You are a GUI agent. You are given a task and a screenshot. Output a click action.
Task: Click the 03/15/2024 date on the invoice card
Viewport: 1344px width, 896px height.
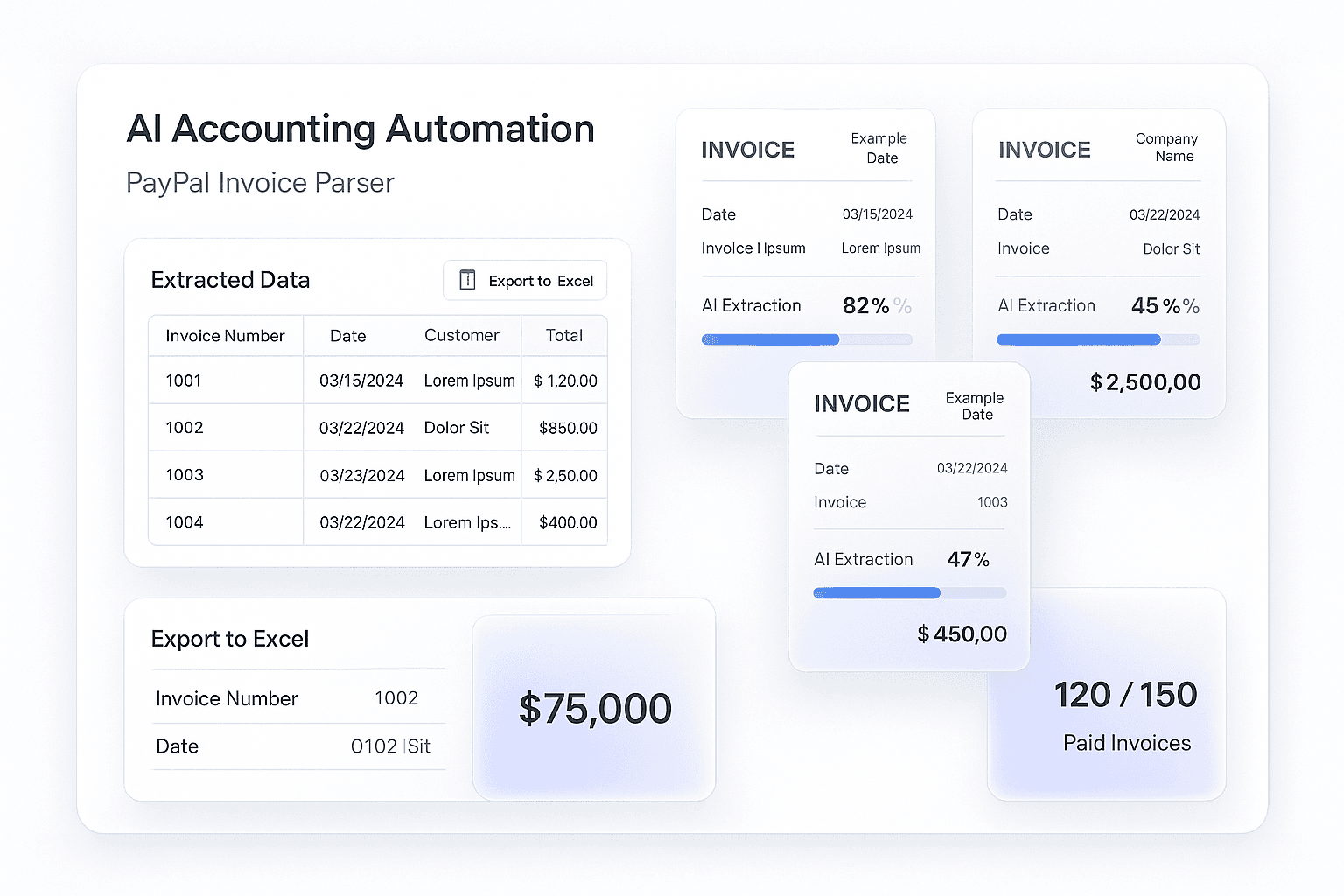pyautogui.click(x=878, y=214)
